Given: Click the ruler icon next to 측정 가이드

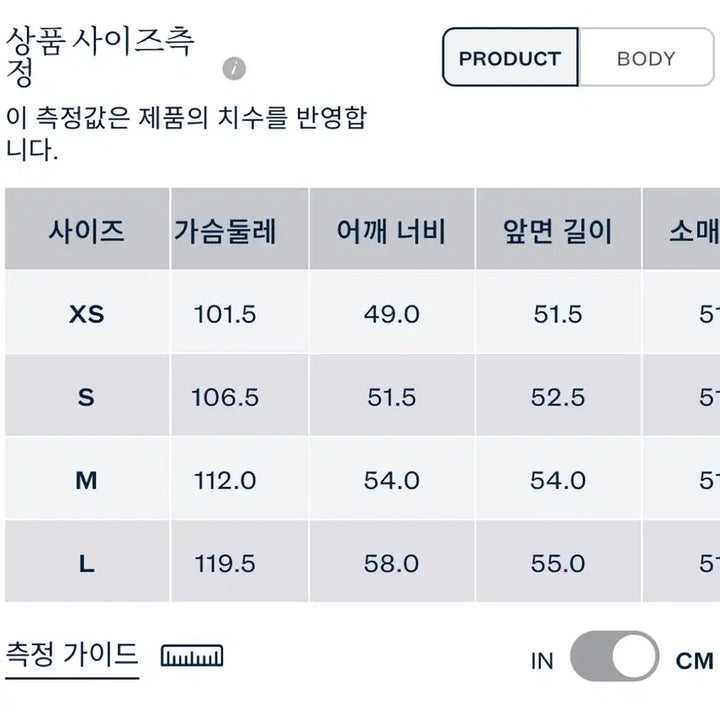Looking at the screenshot, I should [192, 656].
